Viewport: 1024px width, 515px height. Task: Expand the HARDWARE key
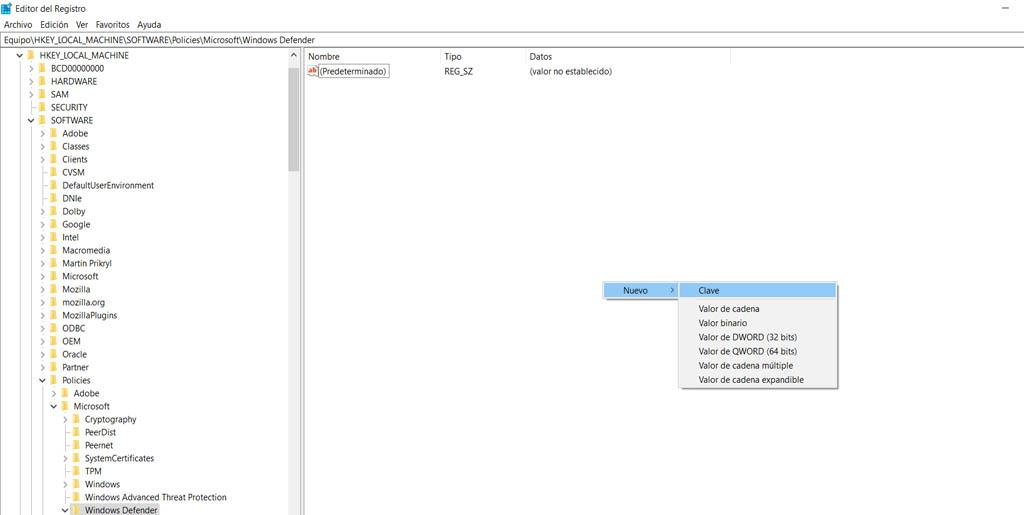coord(31,82)
